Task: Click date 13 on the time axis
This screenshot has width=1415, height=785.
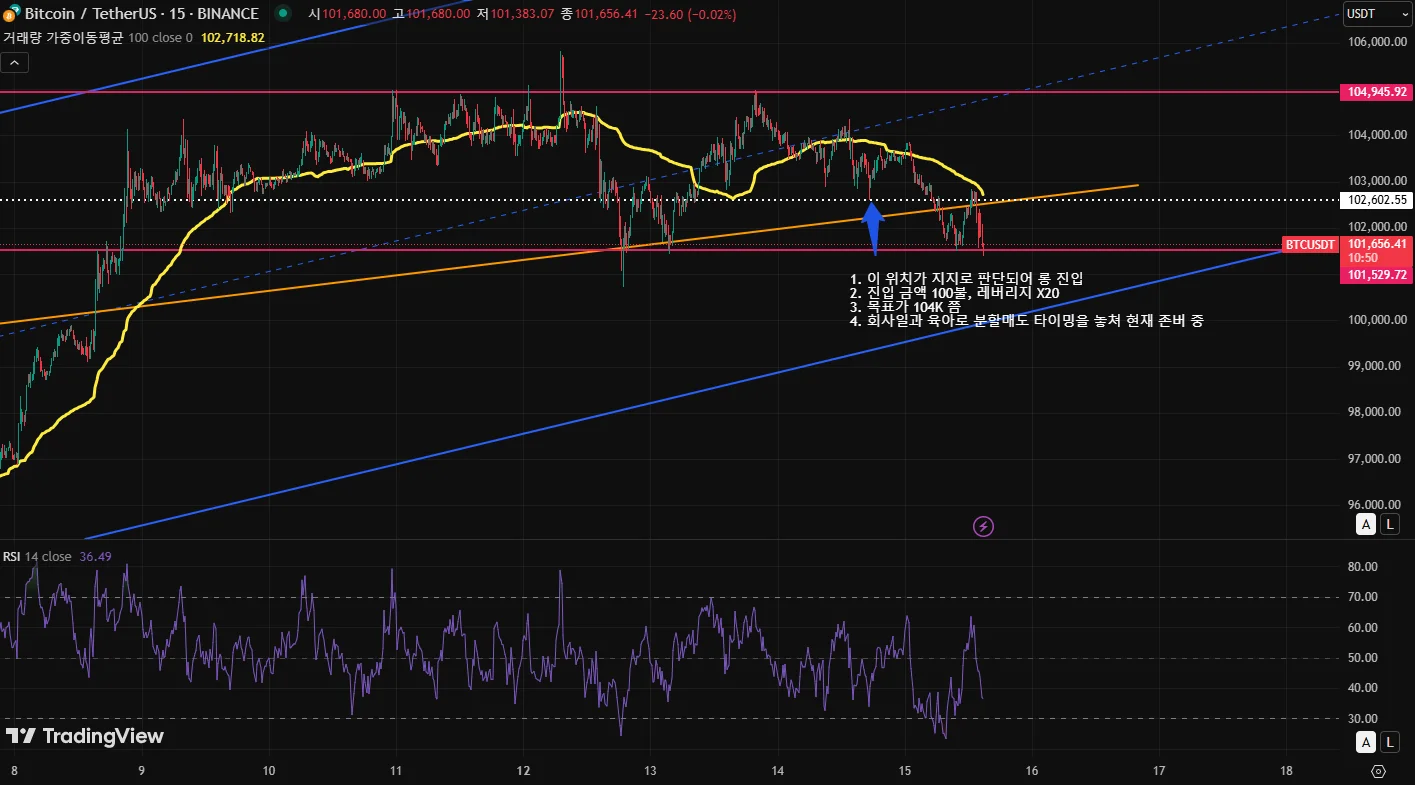Action: click(x=650, y=771)
